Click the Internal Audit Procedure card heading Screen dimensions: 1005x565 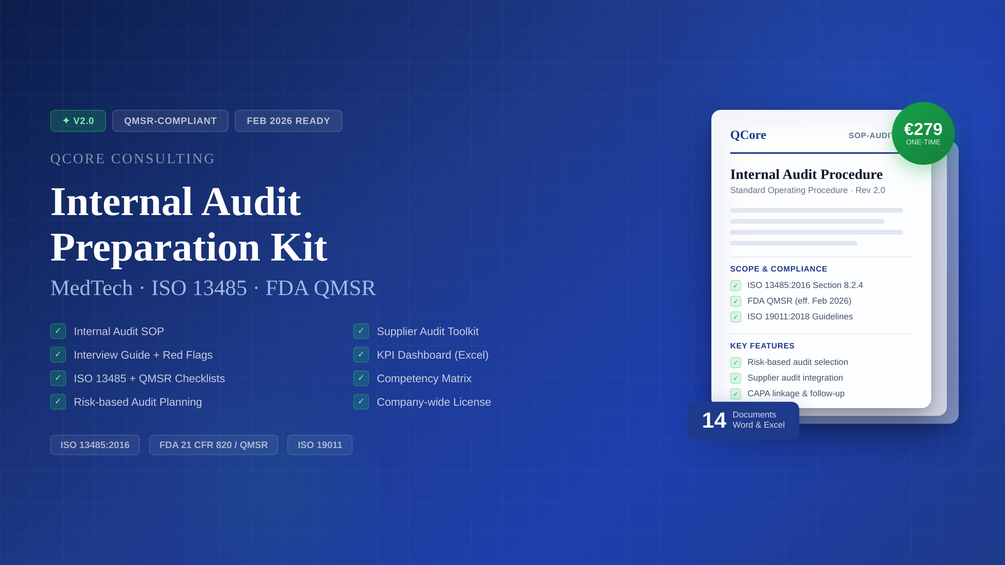(x=806, y=174)
